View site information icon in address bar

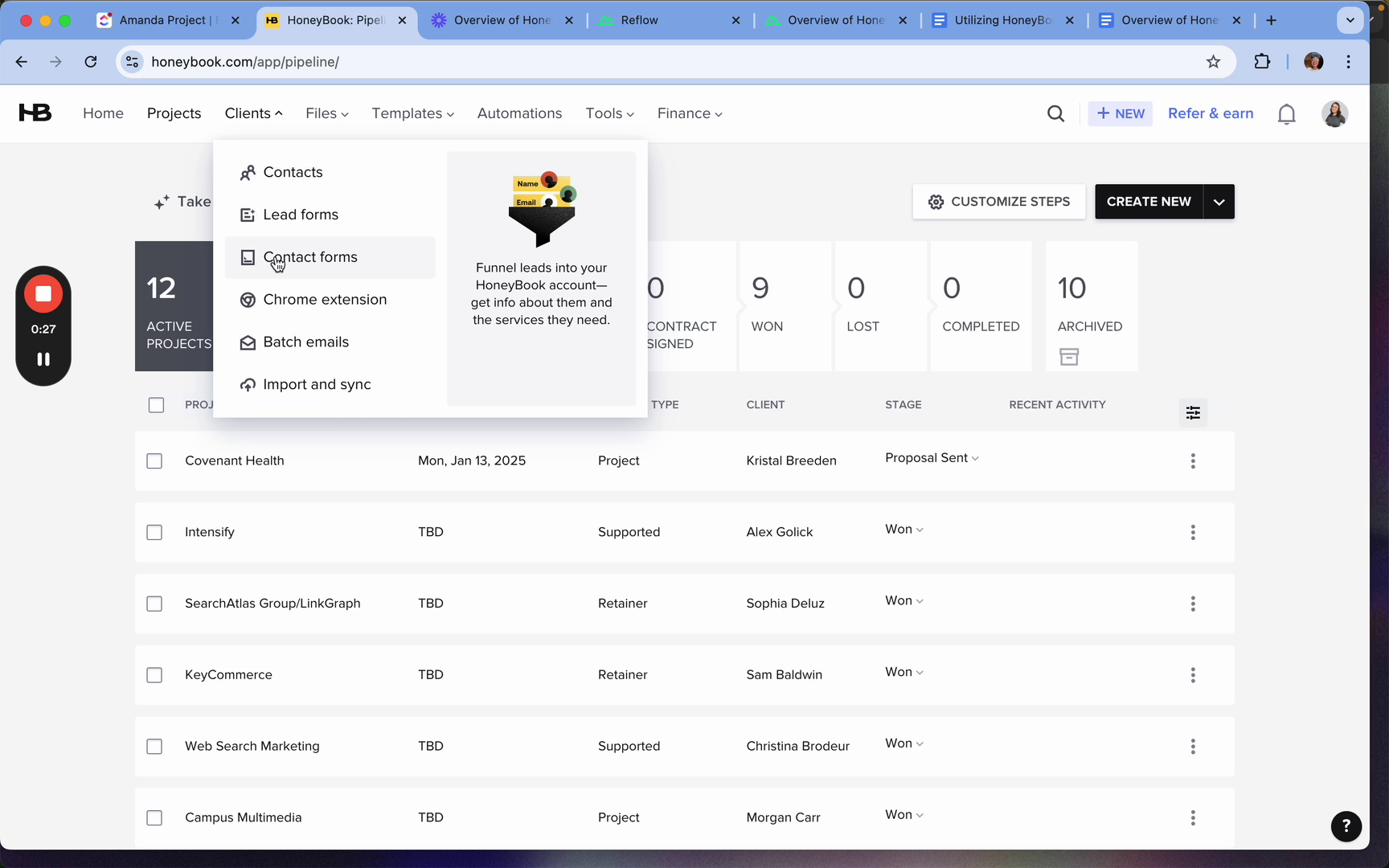(133, 62)
